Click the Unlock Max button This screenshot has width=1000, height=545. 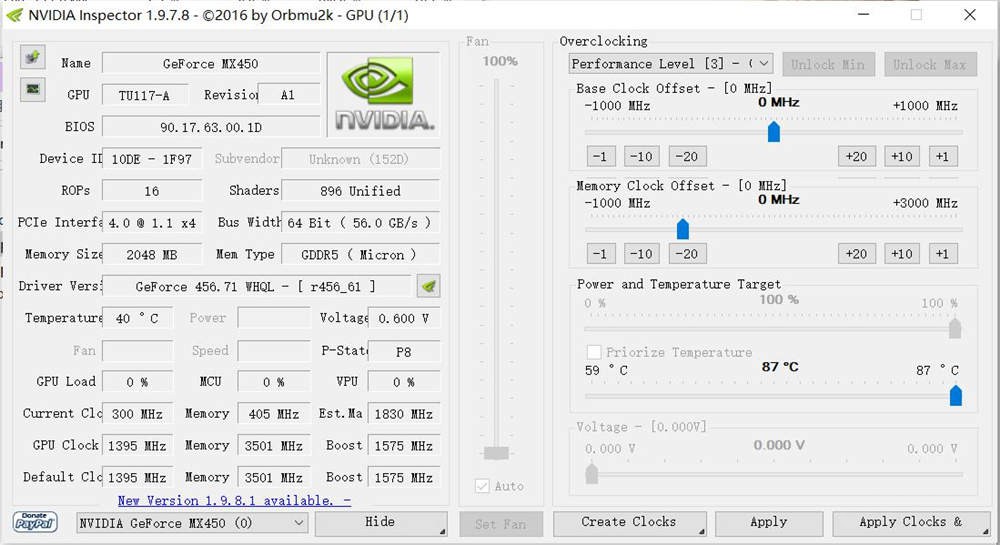[930, 64]
